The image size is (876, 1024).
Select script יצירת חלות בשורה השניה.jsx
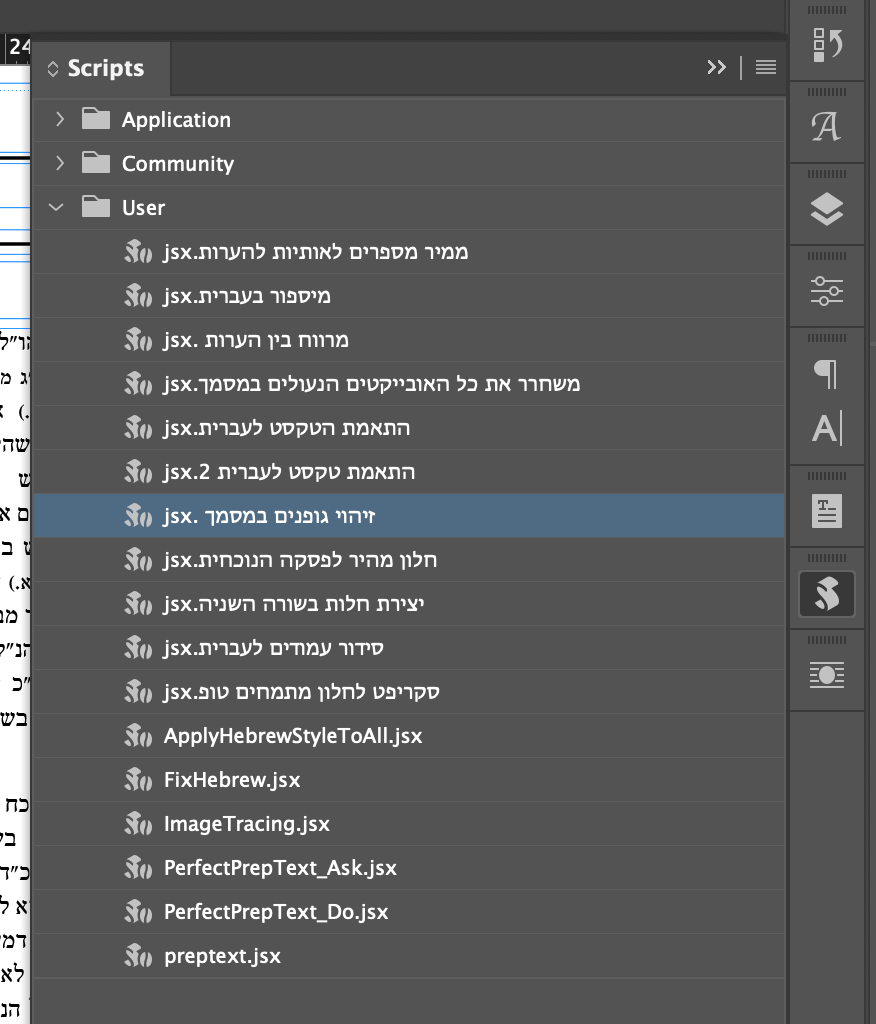pyautogui.click(x=409, y=603)
